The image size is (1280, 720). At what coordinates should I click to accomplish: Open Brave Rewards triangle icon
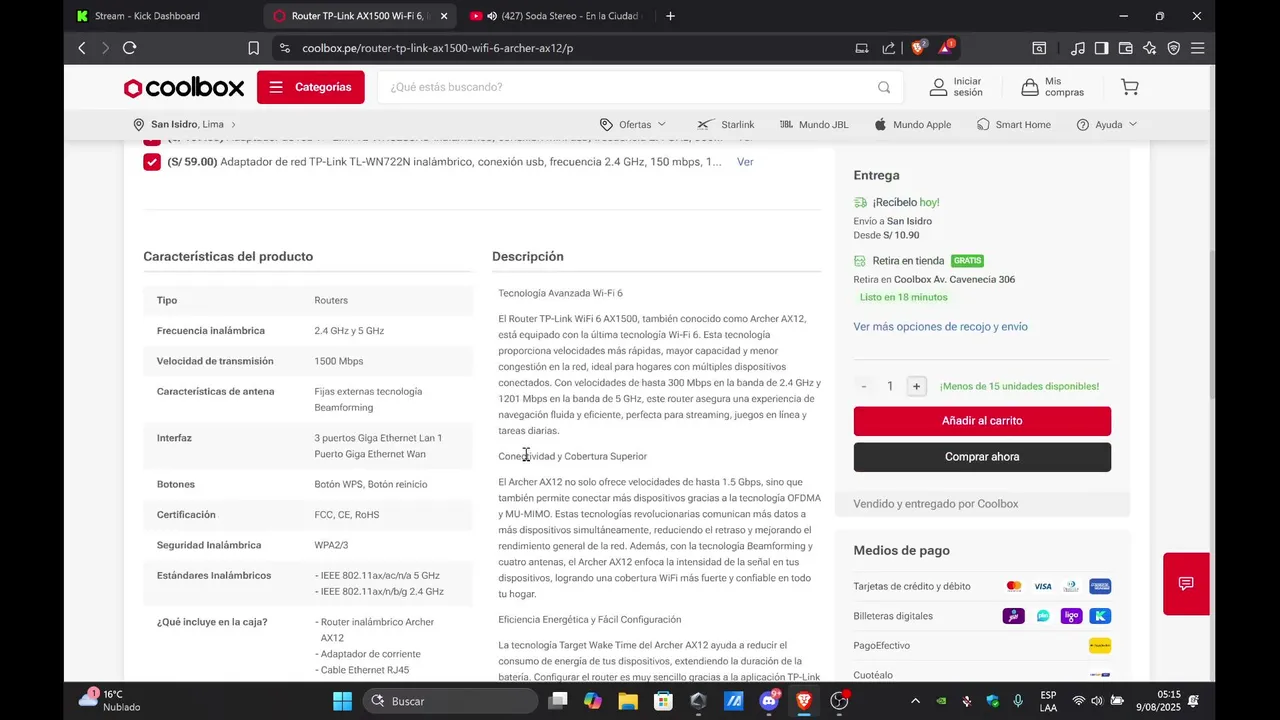coord(946,48)
